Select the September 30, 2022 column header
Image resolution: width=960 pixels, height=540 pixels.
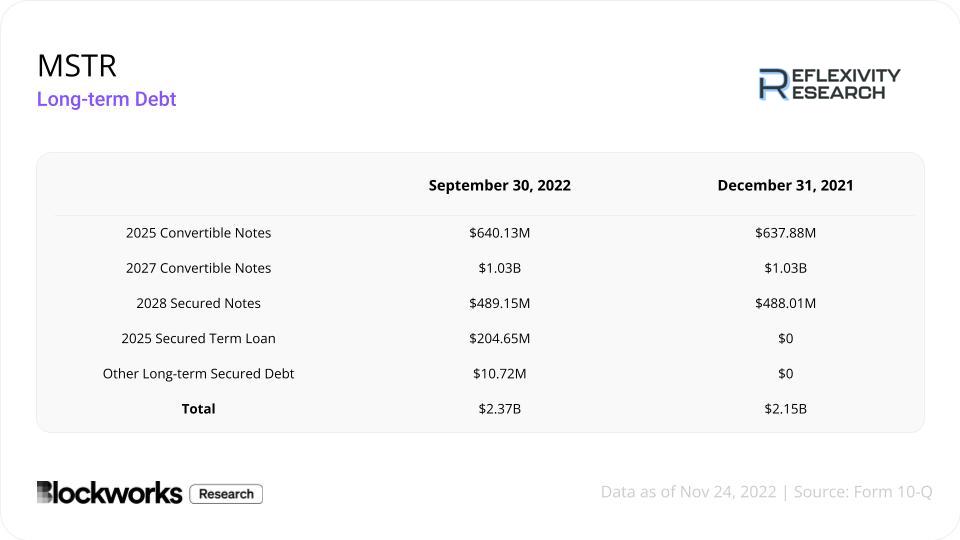tap(499, 185)
